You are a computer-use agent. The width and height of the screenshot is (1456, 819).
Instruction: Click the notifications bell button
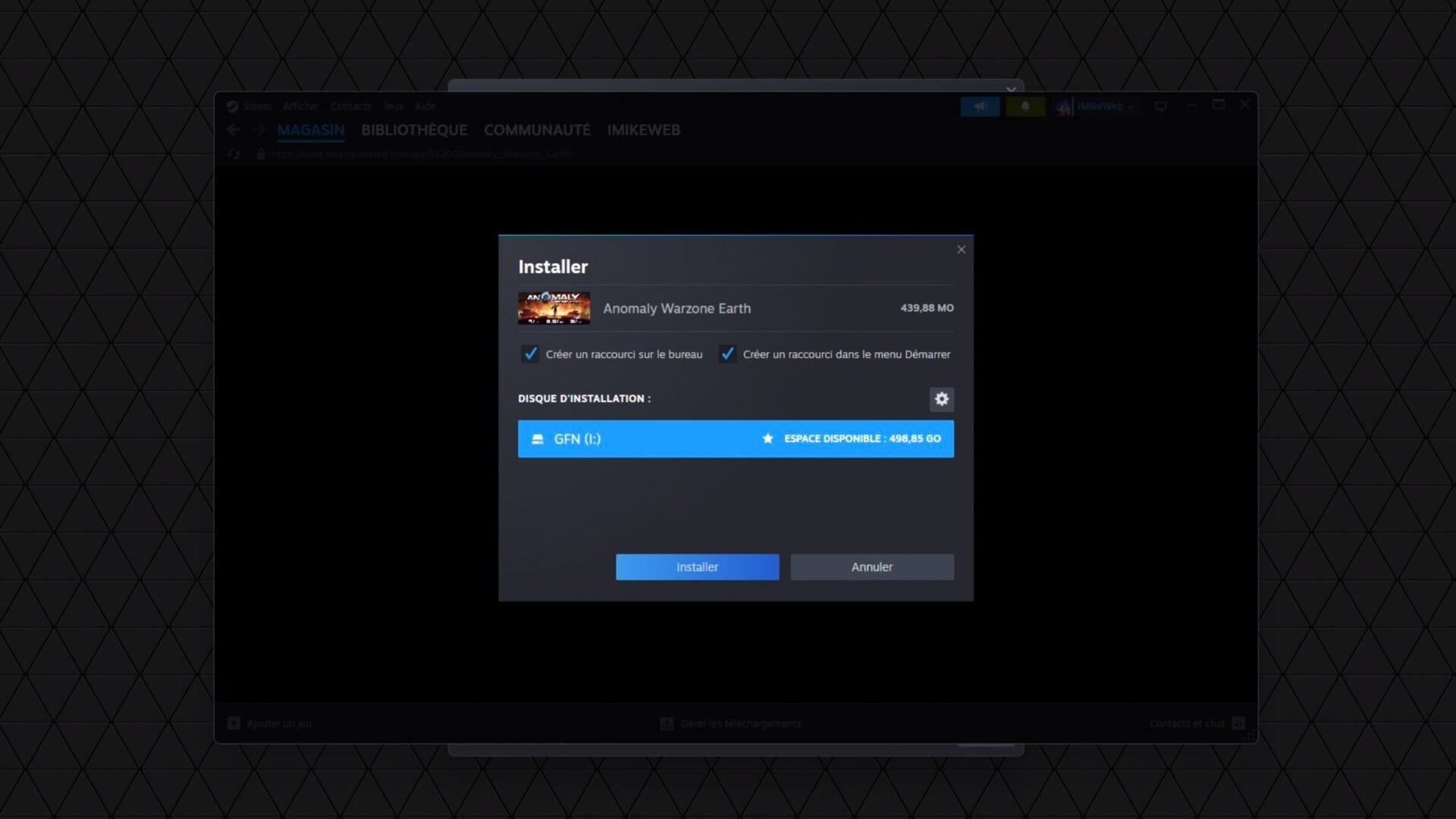pyautogui.click(x=1025, y=107)
